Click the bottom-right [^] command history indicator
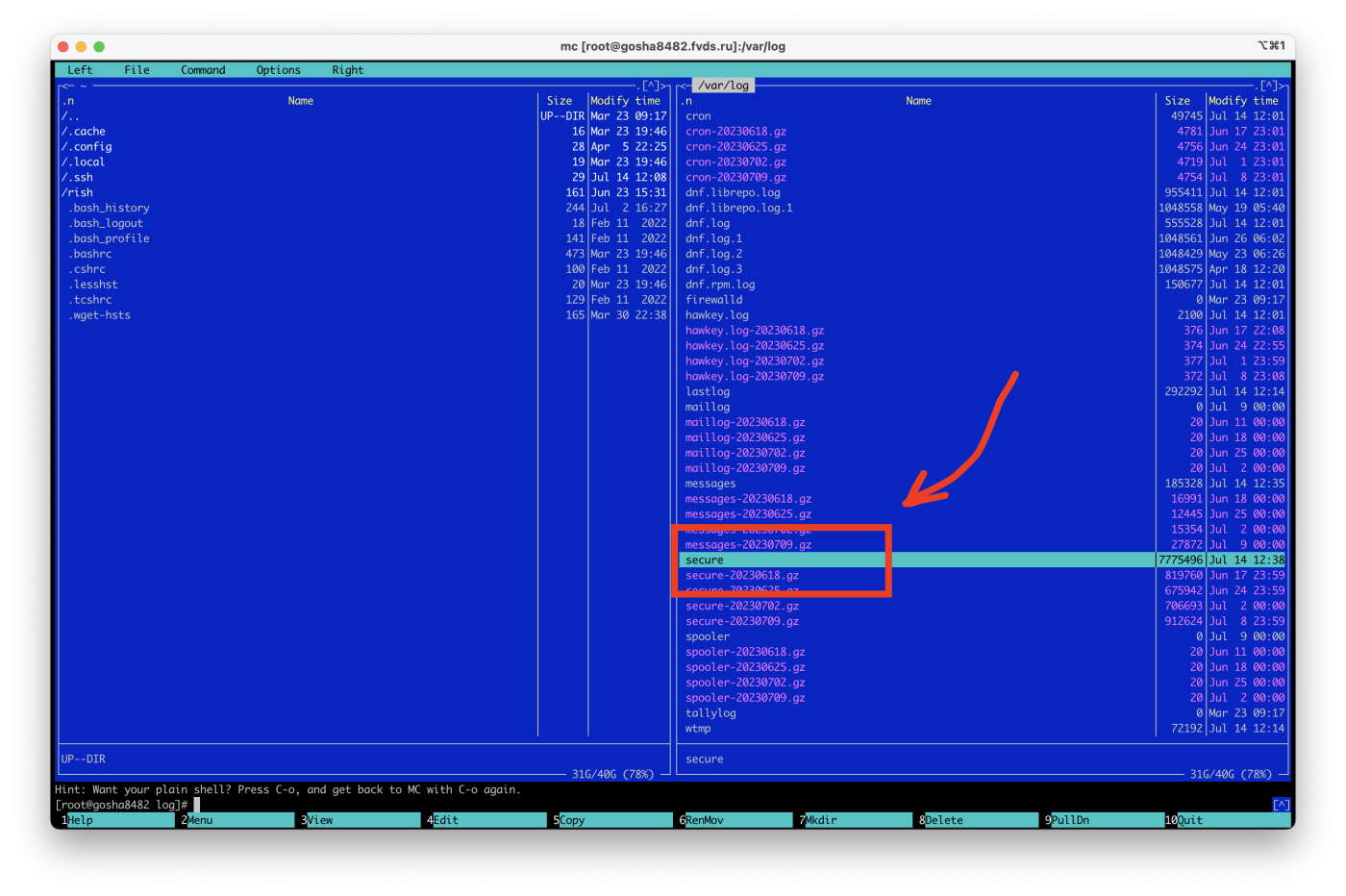The image size is (1346, 896). point(1281,805)
